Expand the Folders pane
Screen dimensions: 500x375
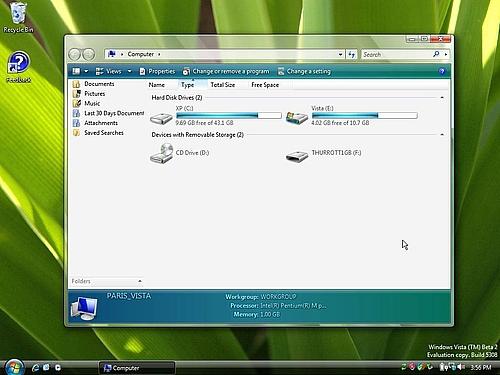[x=140, y=281]
